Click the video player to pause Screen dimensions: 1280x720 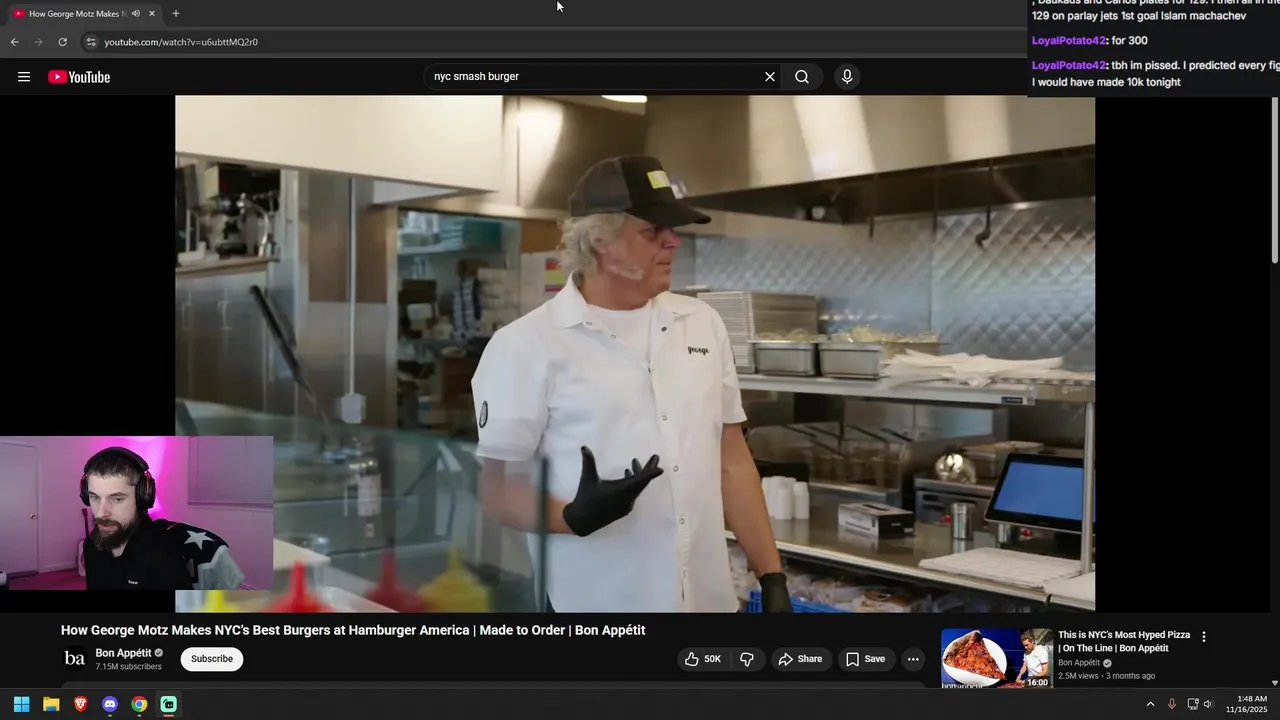coord(635,353)
